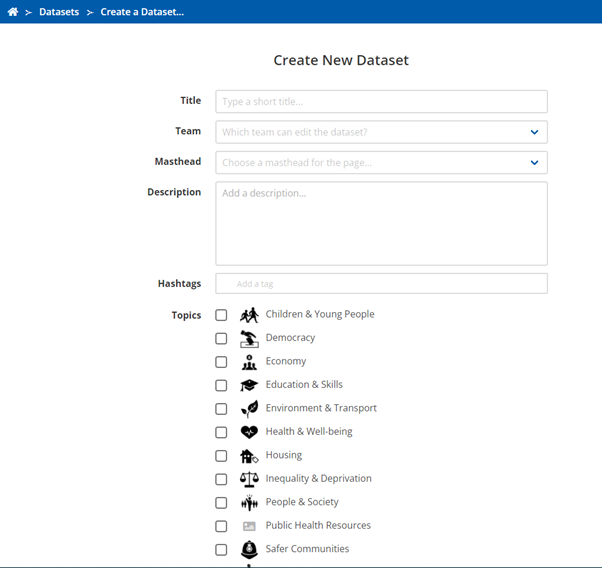Select the Public Health Resources checkbox
Screen dimensions: 602x568
221,526
